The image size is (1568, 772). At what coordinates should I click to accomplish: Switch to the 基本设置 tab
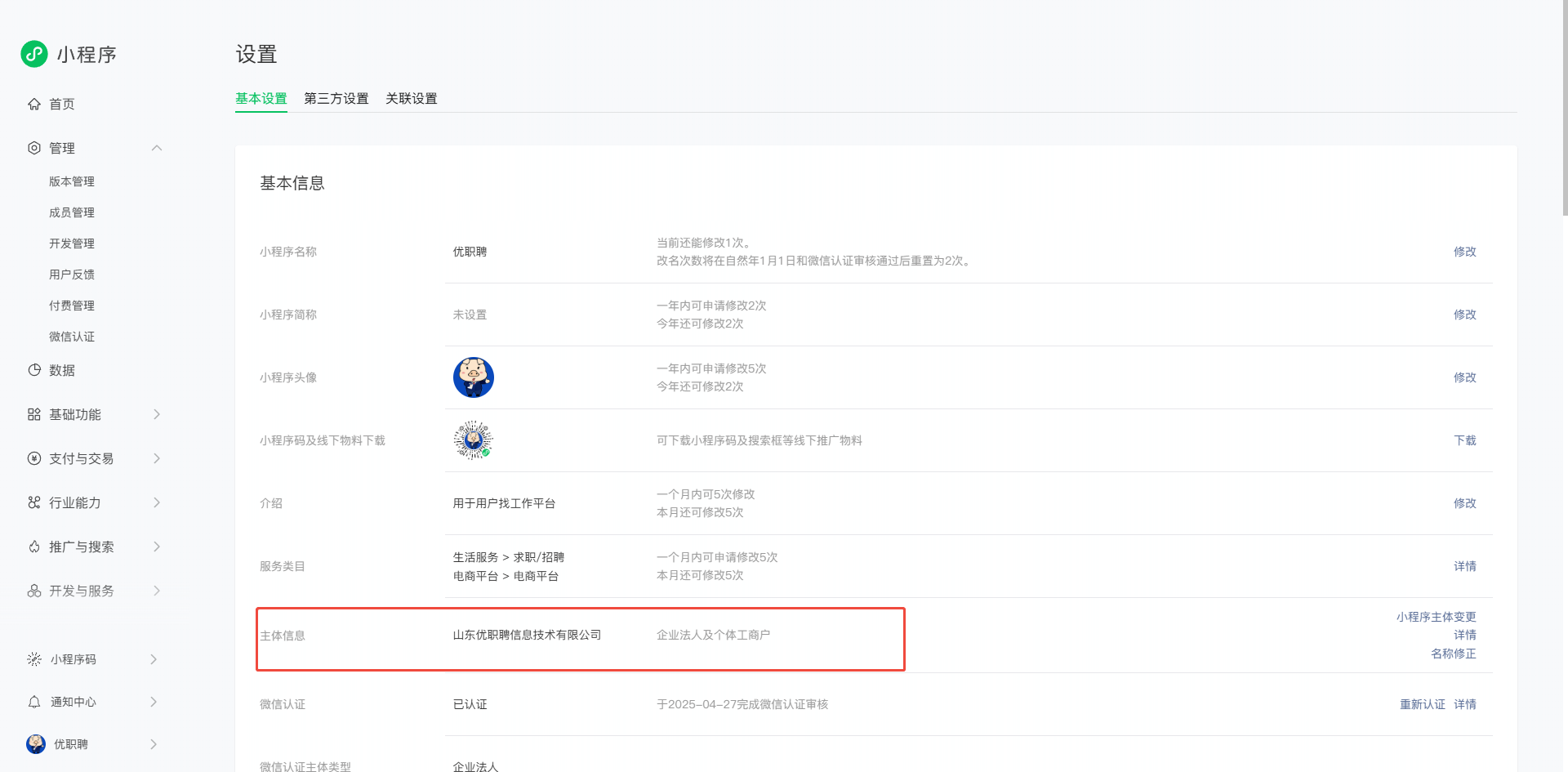coord(261,99)
